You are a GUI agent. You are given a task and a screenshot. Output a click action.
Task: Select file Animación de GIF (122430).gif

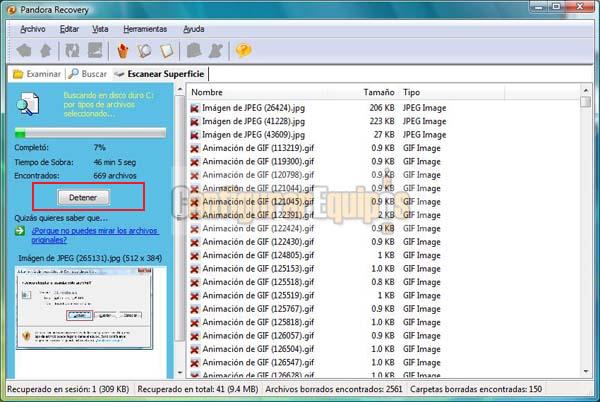tap(258, 242)
